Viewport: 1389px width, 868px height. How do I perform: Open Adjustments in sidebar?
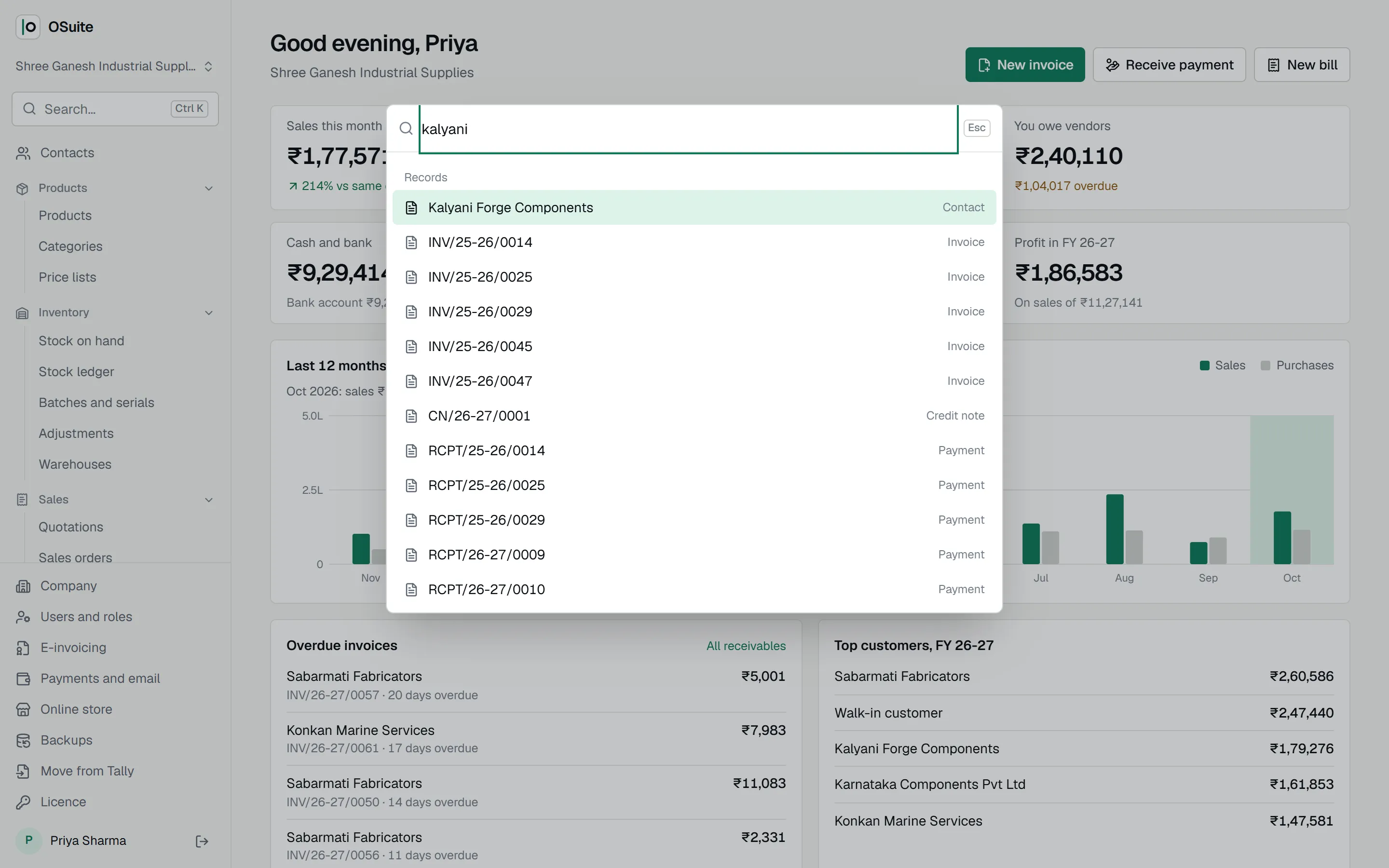pos(76,434)
